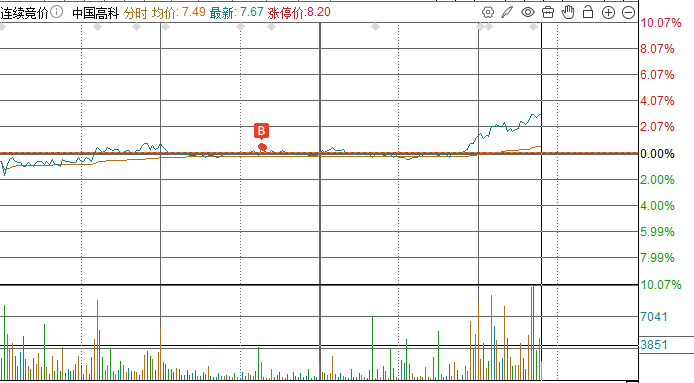This screenshot has height=383, width=694.
Task: Click the red B buy marker
Action: (261, 131)
